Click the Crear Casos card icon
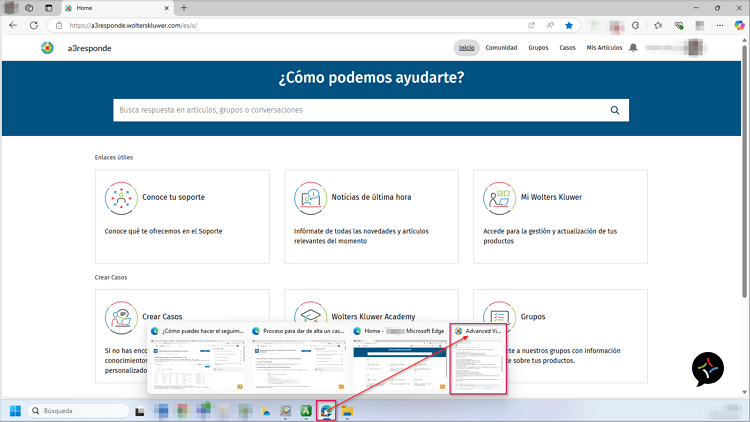Image resolution: width=750 pixels, height=422 pixels. click(121, 317)
